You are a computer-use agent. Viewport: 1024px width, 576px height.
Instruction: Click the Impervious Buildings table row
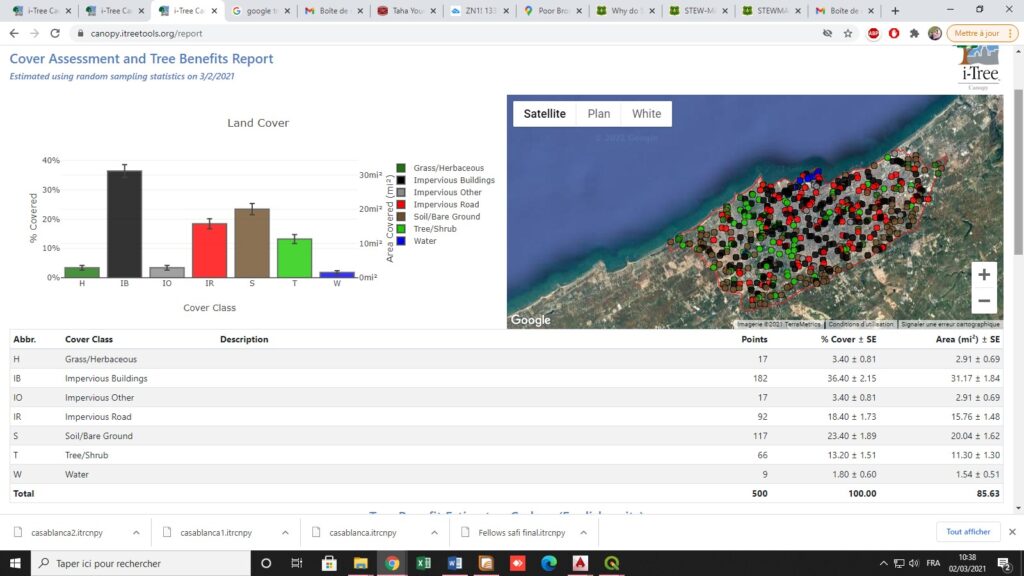point(506,378)
